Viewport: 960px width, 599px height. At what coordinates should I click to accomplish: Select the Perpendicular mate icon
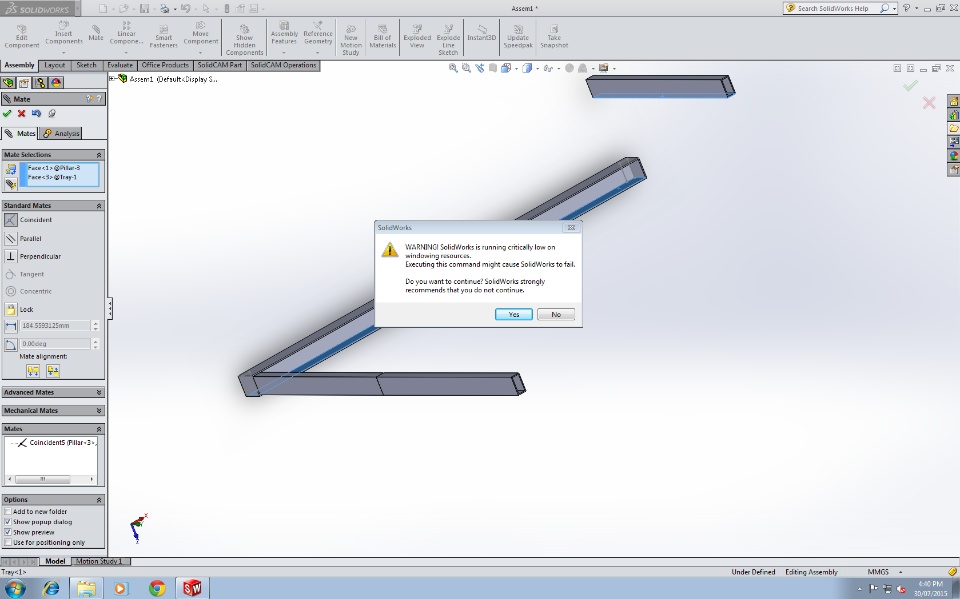point(10,256)
